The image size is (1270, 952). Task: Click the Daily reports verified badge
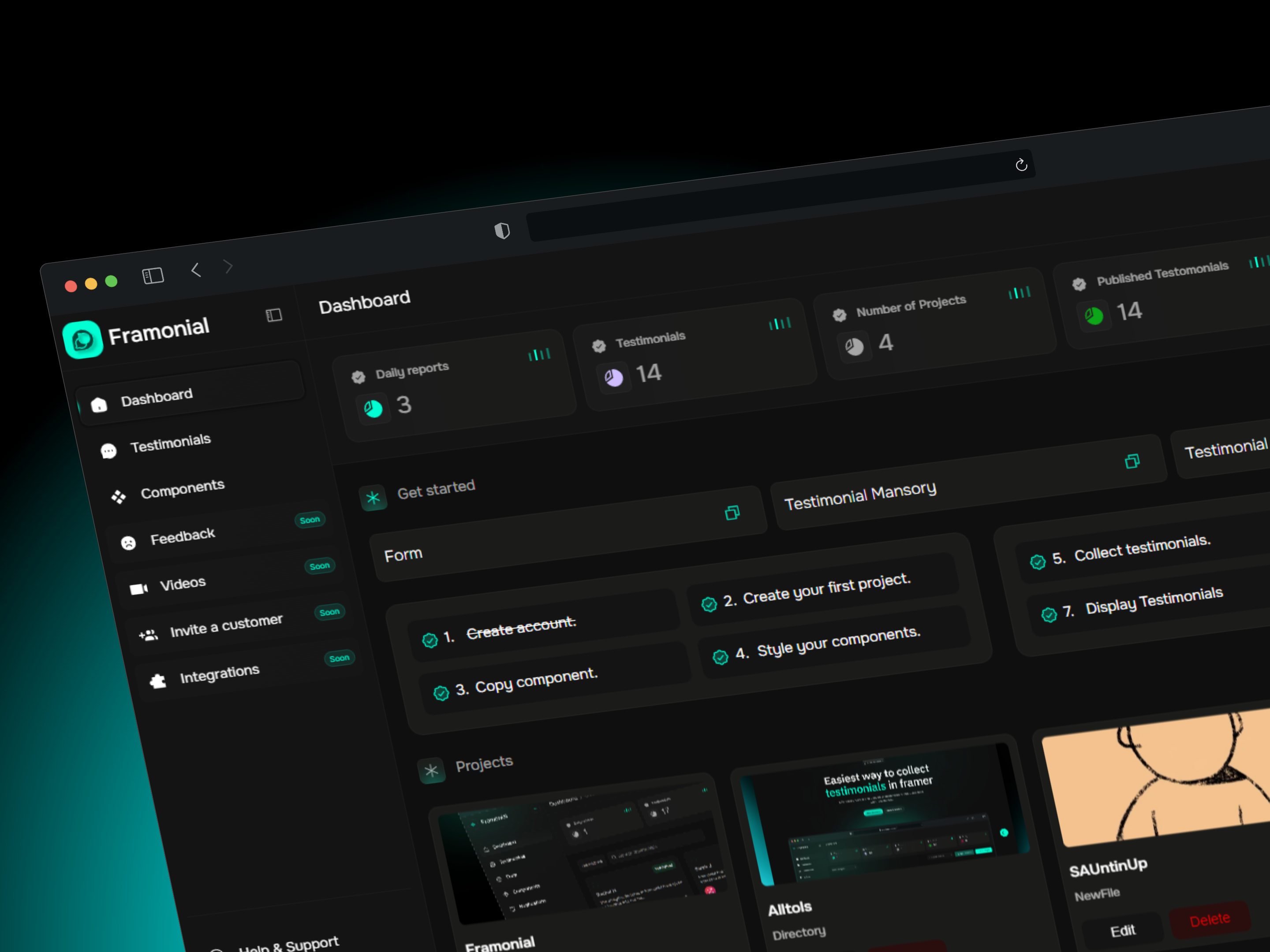pyautogui.click(x=358, y=377)
